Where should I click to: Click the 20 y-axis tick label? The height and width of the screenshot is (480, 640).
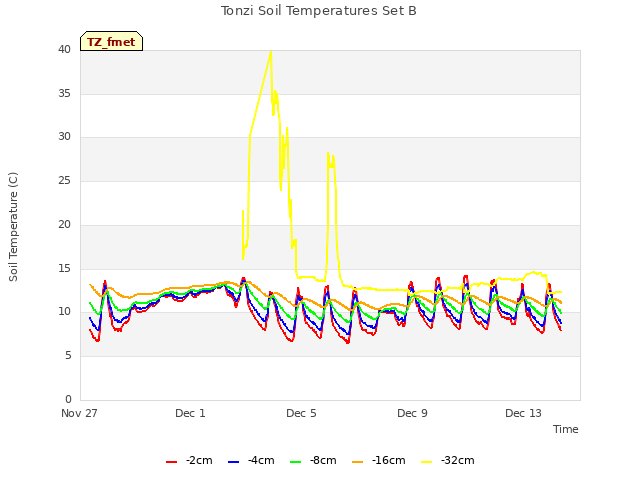(64, 224)
